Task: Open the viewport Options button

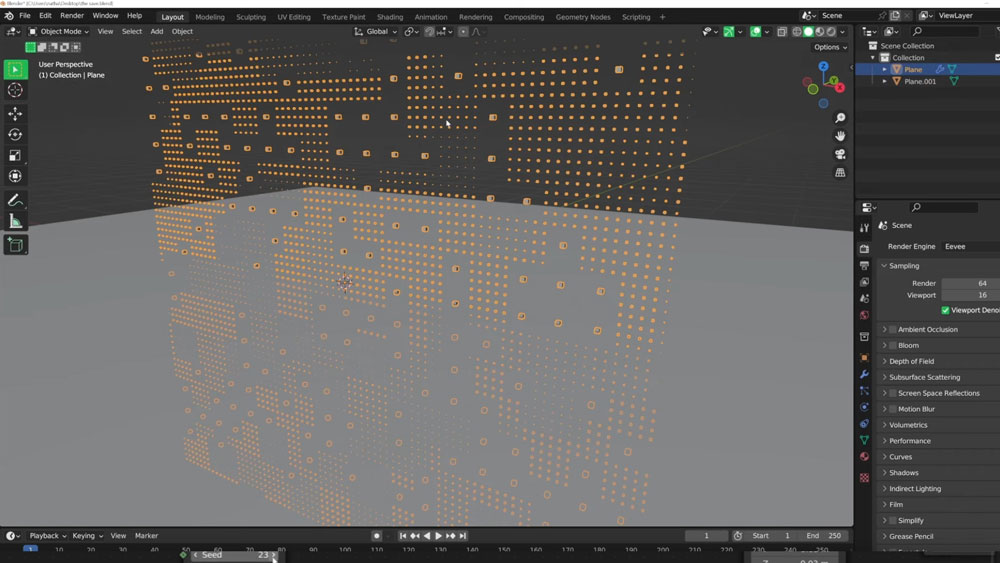Action: point(829,47)
